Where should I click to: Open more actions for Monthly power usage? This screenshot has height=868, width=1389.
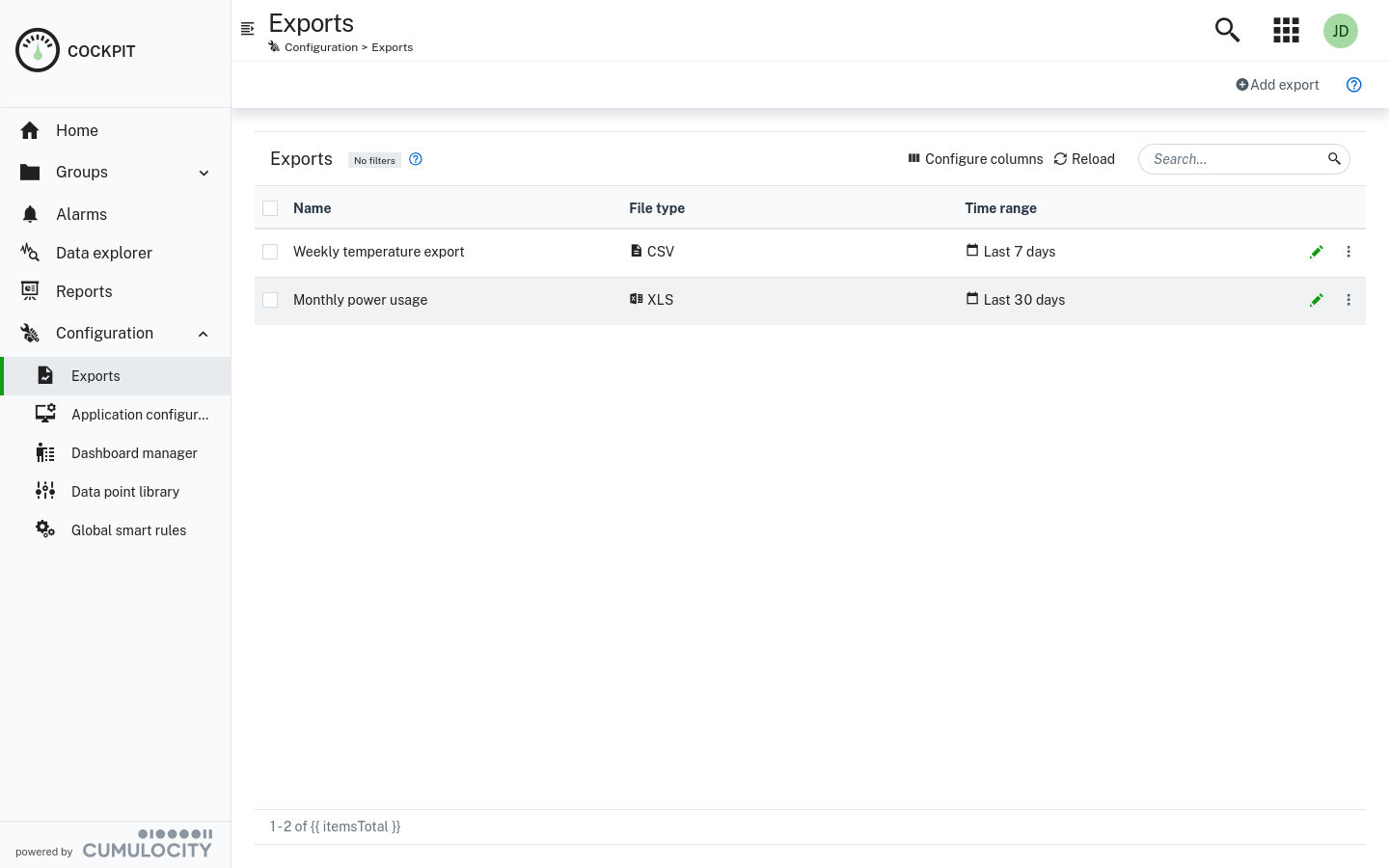[x=1348, y=300]
